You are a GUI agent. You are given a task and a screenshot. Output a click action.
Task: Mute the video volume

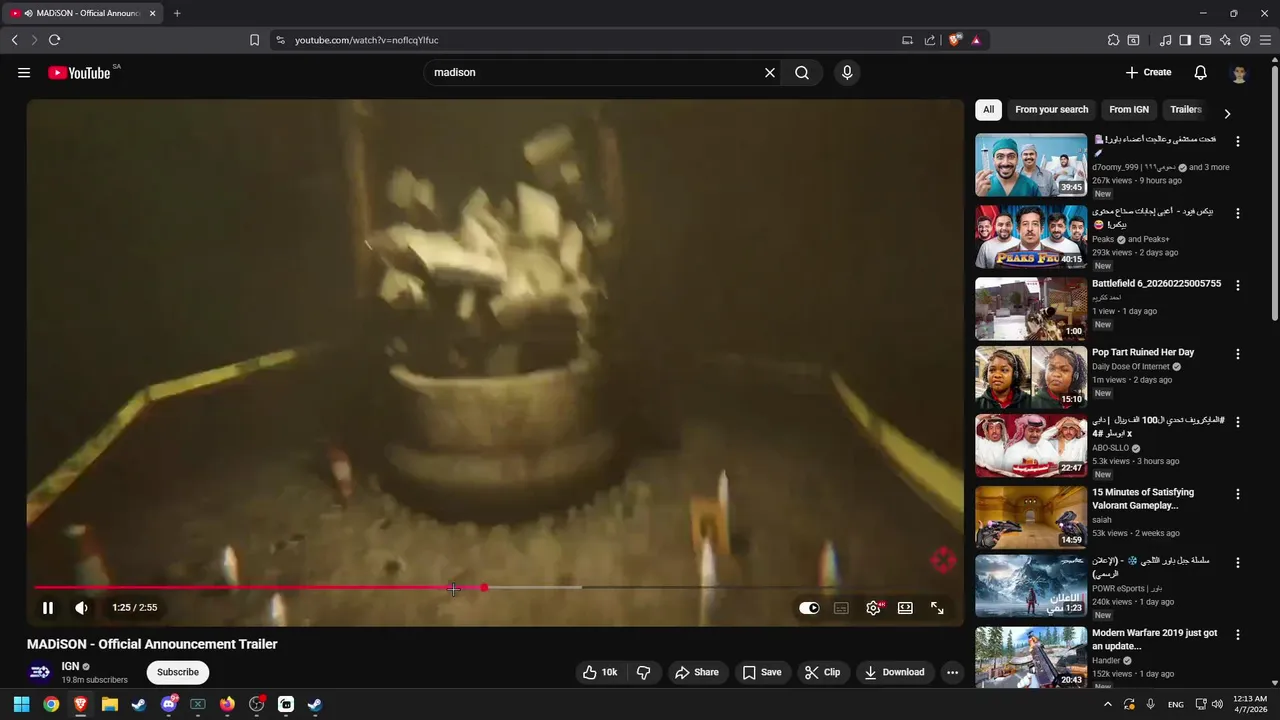pos(82,607)
